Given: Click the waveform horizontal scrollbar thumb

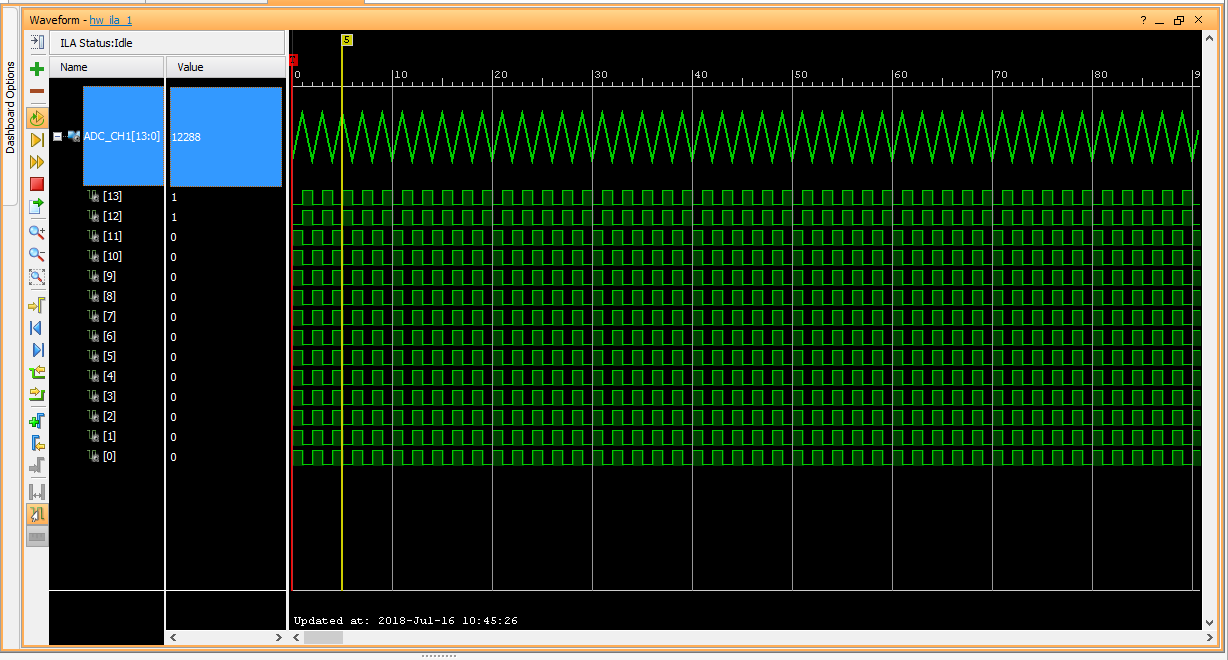Looking at the screenshot, I should click(323, 637).
